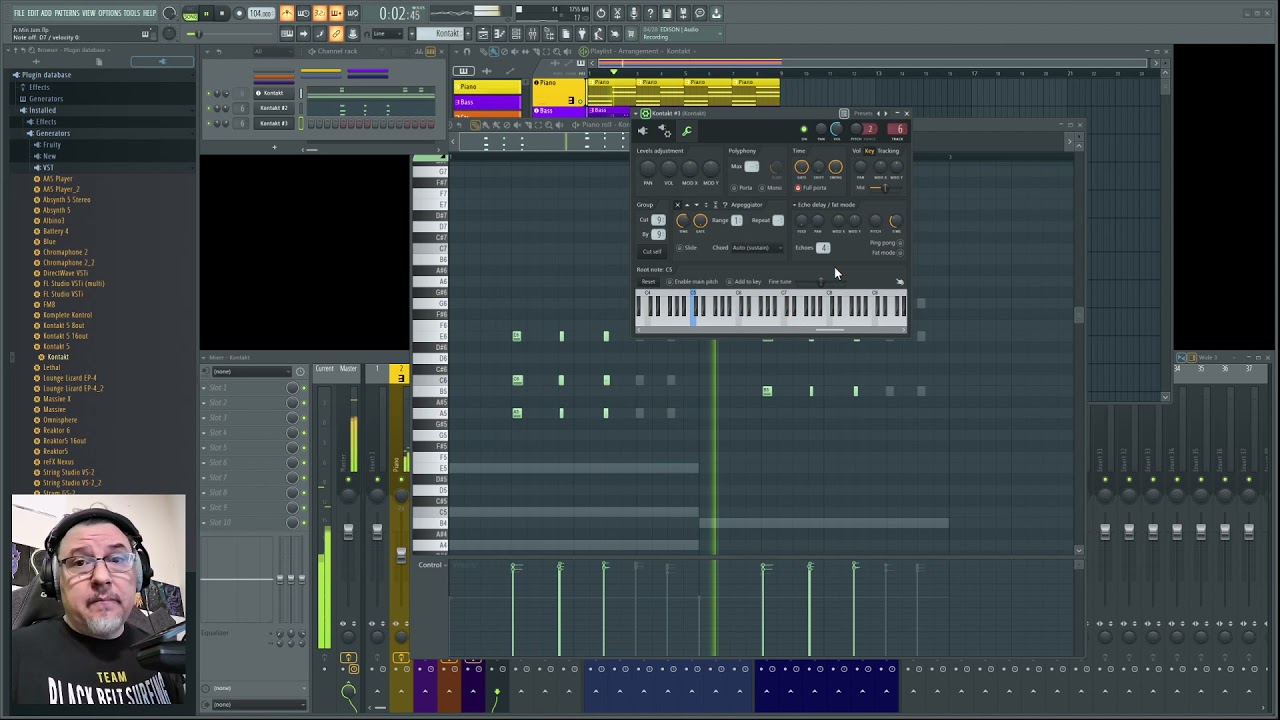
Task: Select arpeggiator up direction arrow
Action: pyautogui.click(x=687, y=205)
